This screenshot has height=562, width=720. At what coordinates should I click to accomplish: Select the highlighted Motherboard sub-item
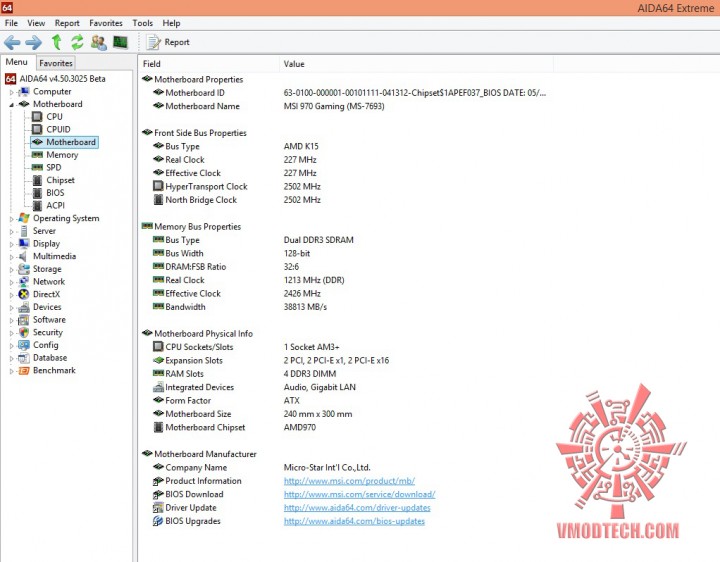pos(64,142)
